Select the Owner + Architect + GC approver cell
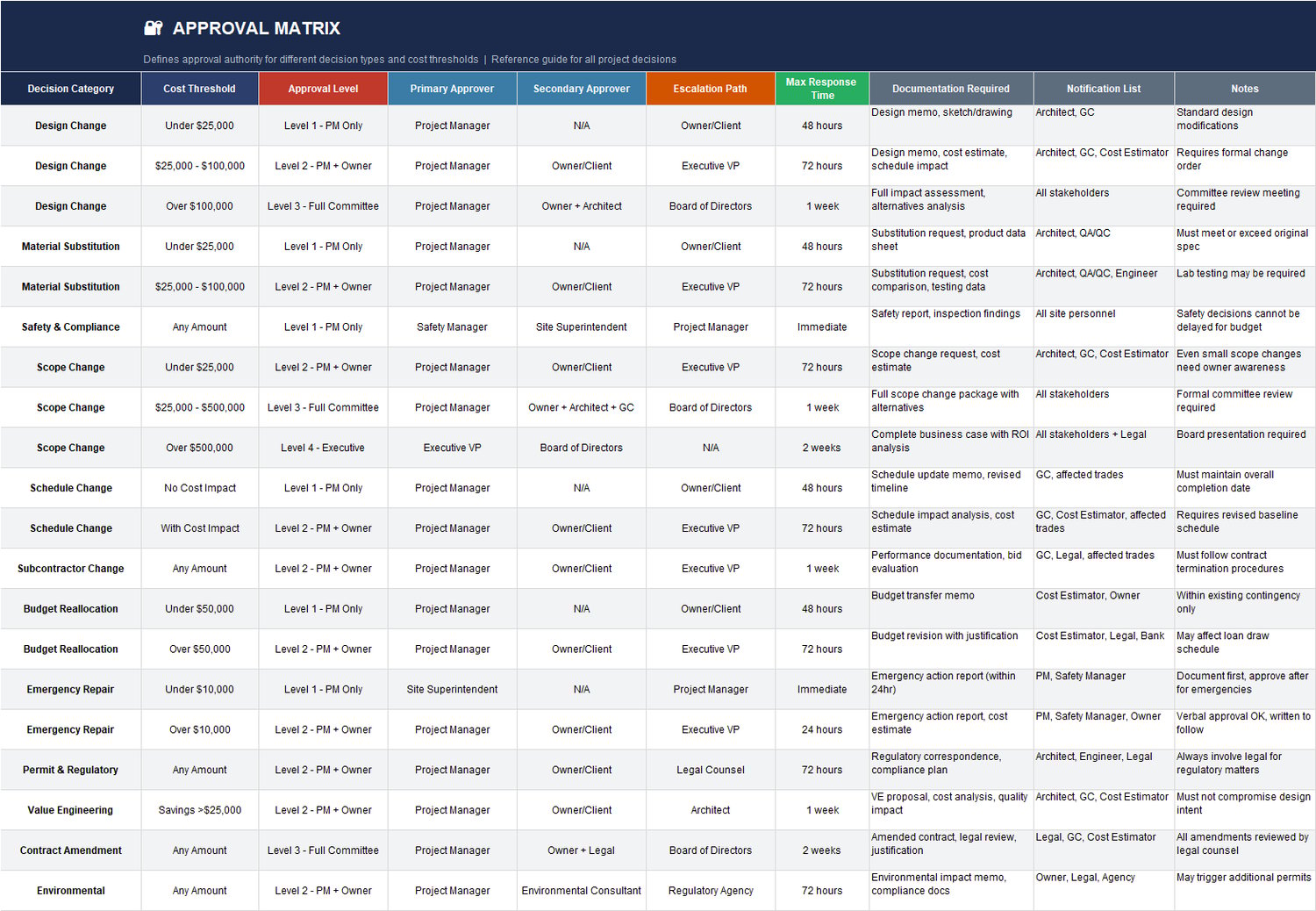Image resolution: width=1316 pixels, height=911 pixels. pos(581,406)
